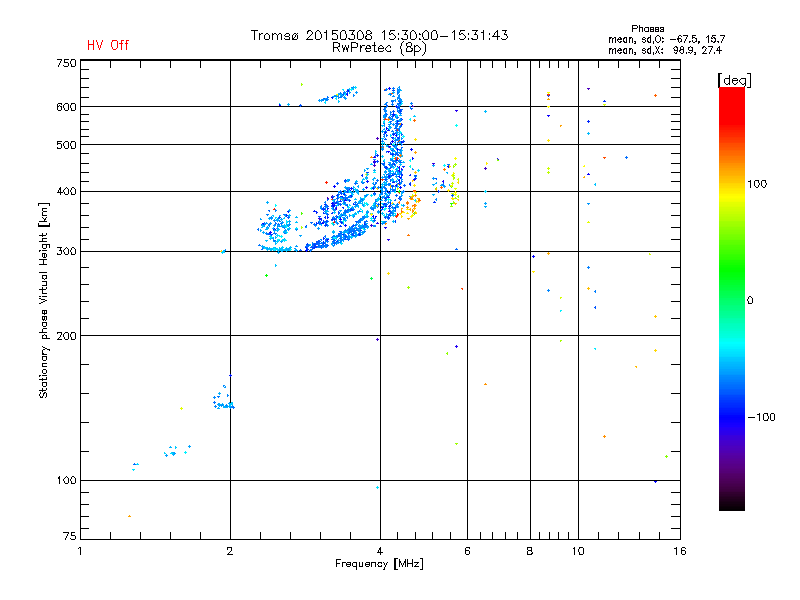Click the 'Frequency [MHz]' axis title
This screenshot has height=600, width=800.
(379, 564)
